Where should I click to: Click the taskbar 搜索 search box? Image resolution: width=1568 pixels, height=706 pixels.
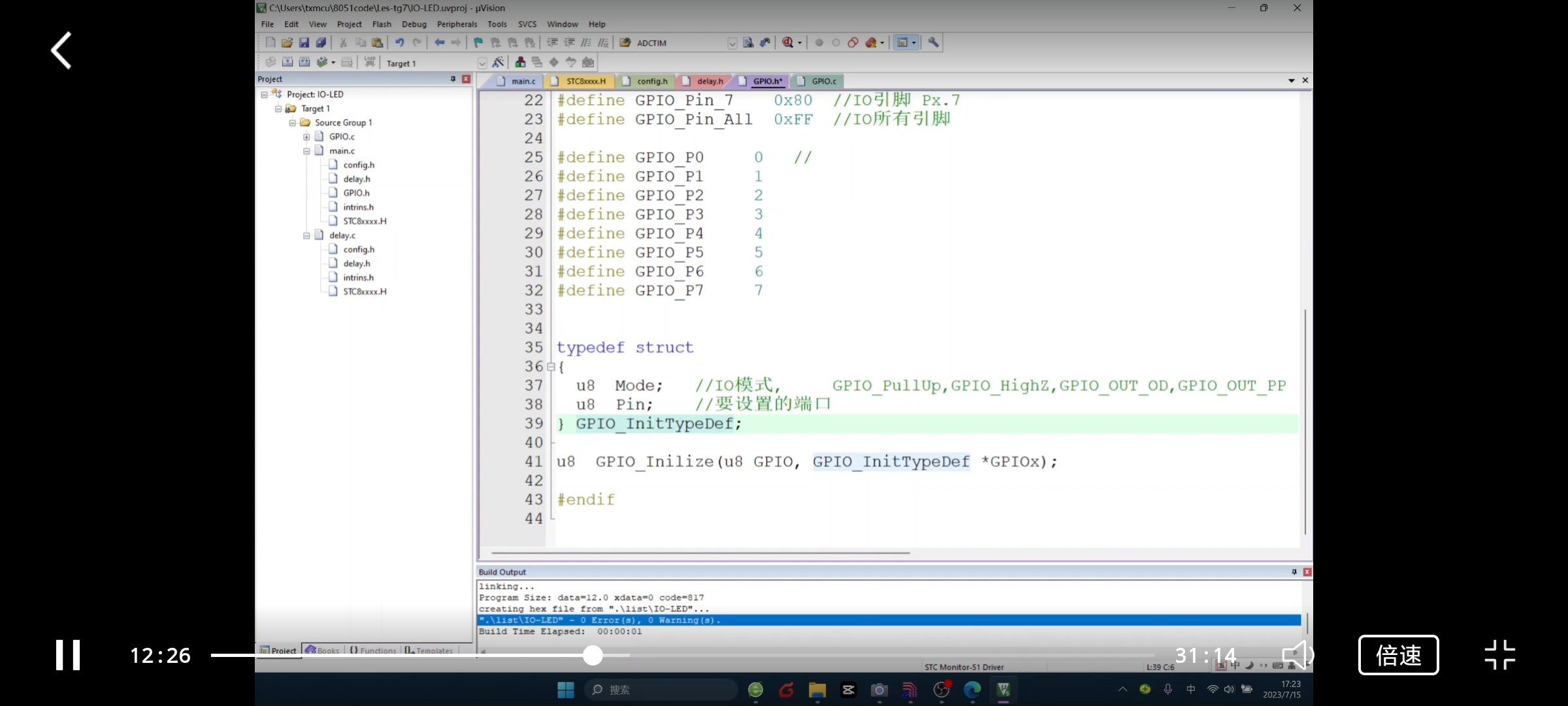tap(661, 690)
